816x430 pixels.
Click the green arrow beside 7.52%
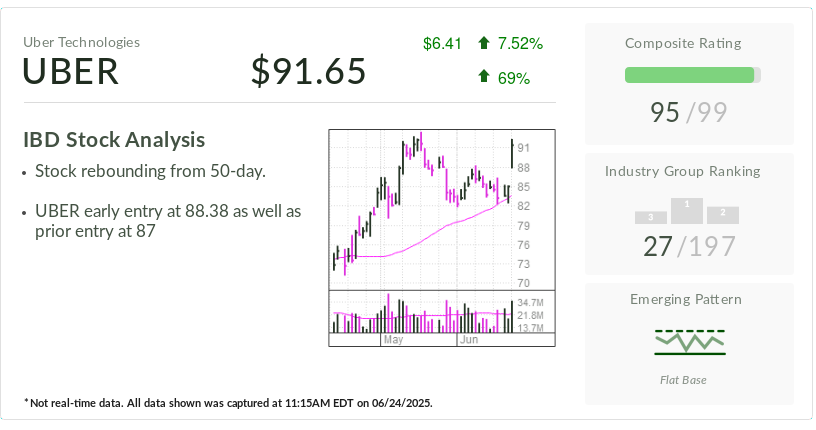pos(484,43)
